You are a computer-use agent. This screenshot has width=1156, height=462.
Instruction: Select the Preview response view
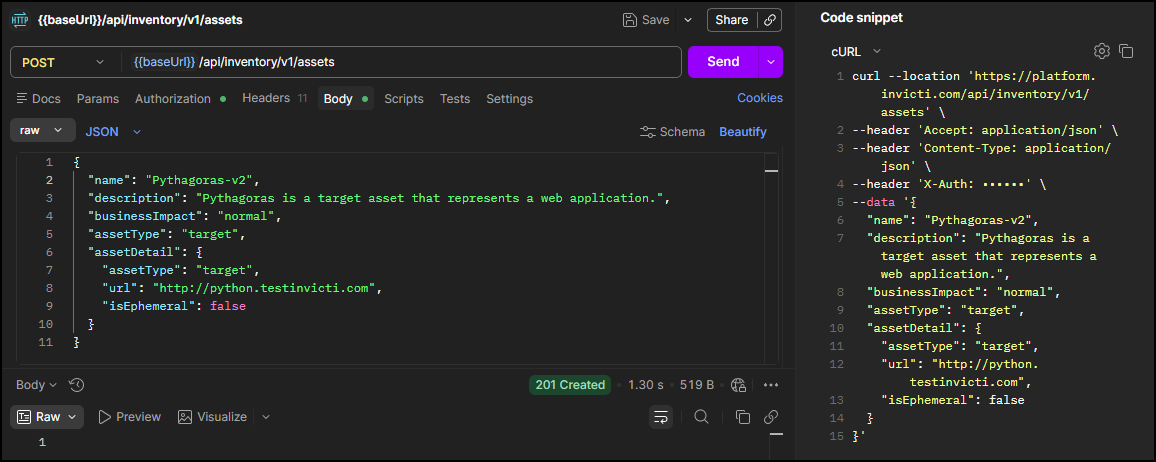(129, 417)
